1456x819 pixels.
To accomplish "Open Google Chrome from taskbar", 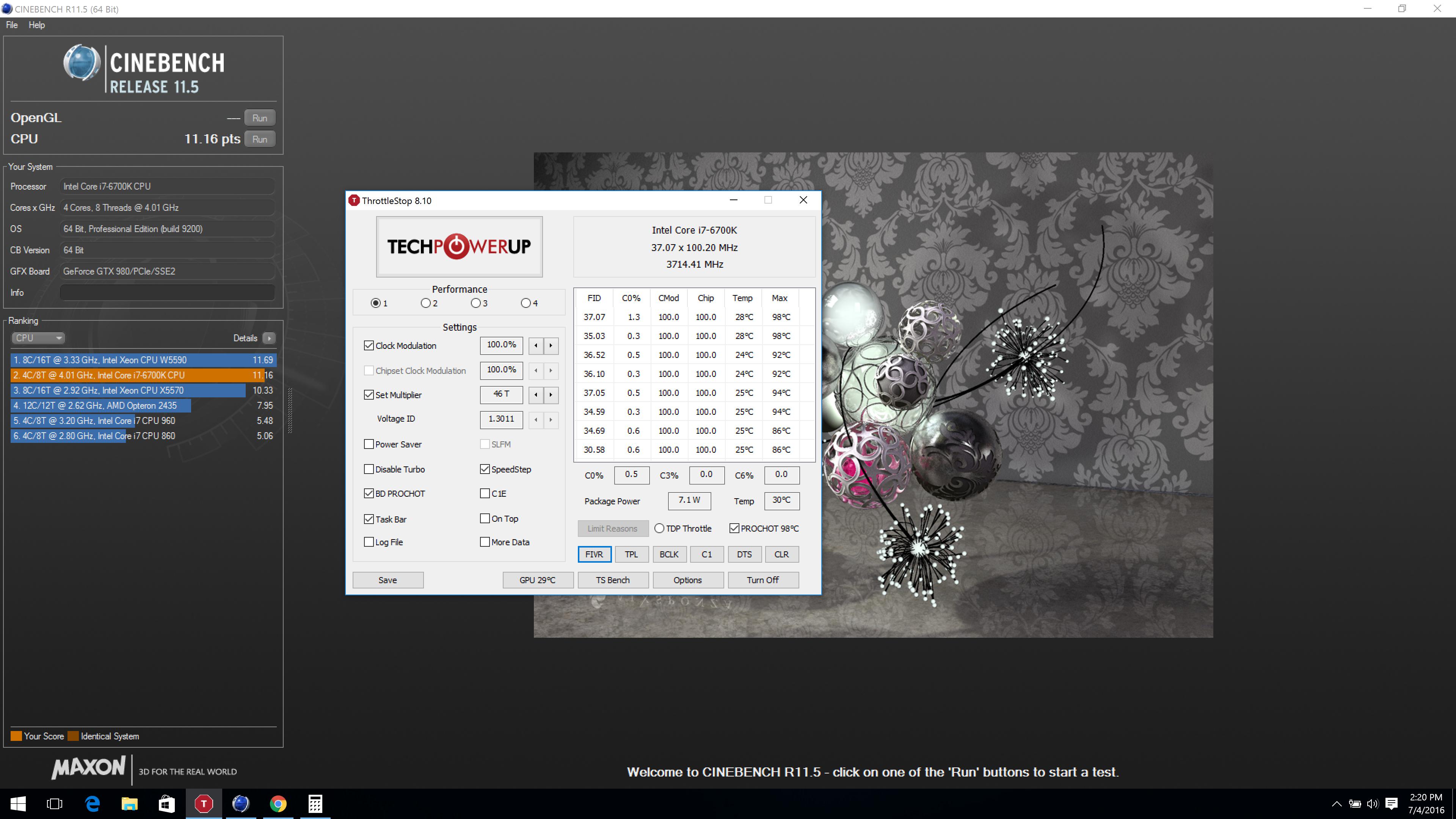I will [x=278, y=804].
